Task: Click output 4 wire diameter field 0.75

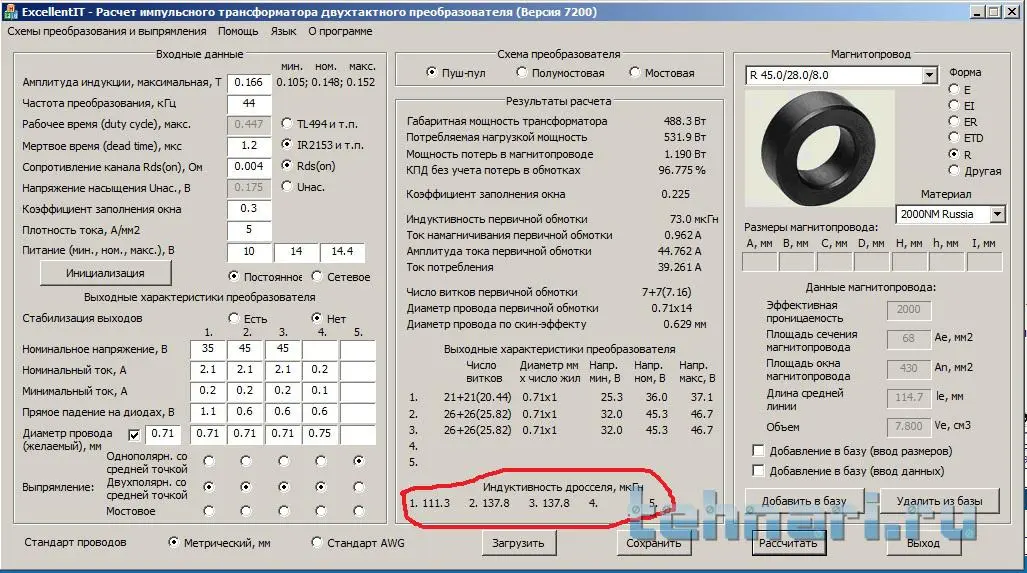Action: pyautogui.click(x=320, y=434)
